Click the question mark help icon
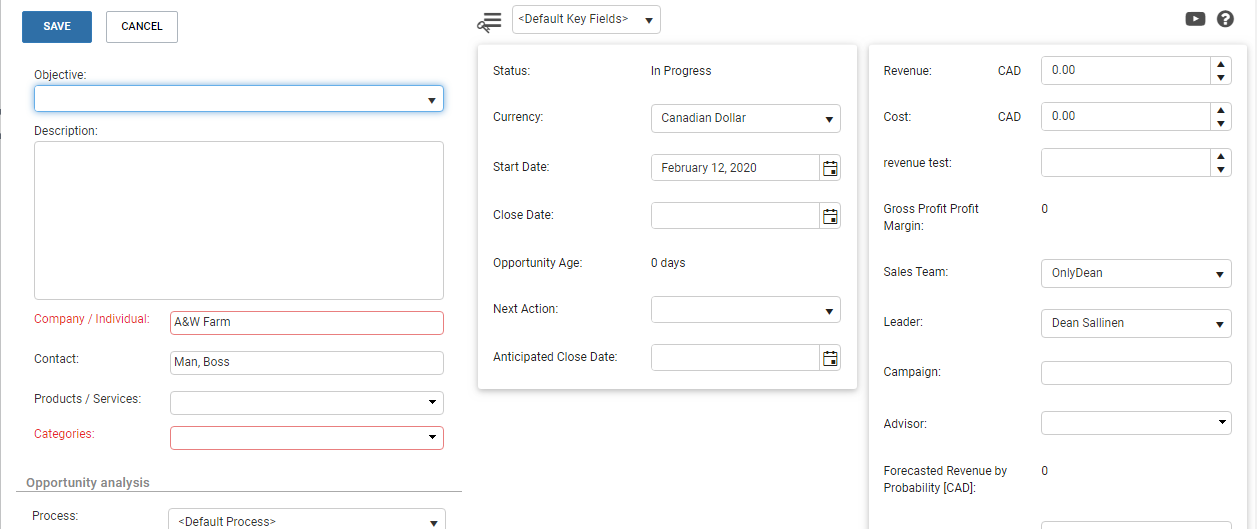Viewport: 1257px width, 529px height. 1225,18
